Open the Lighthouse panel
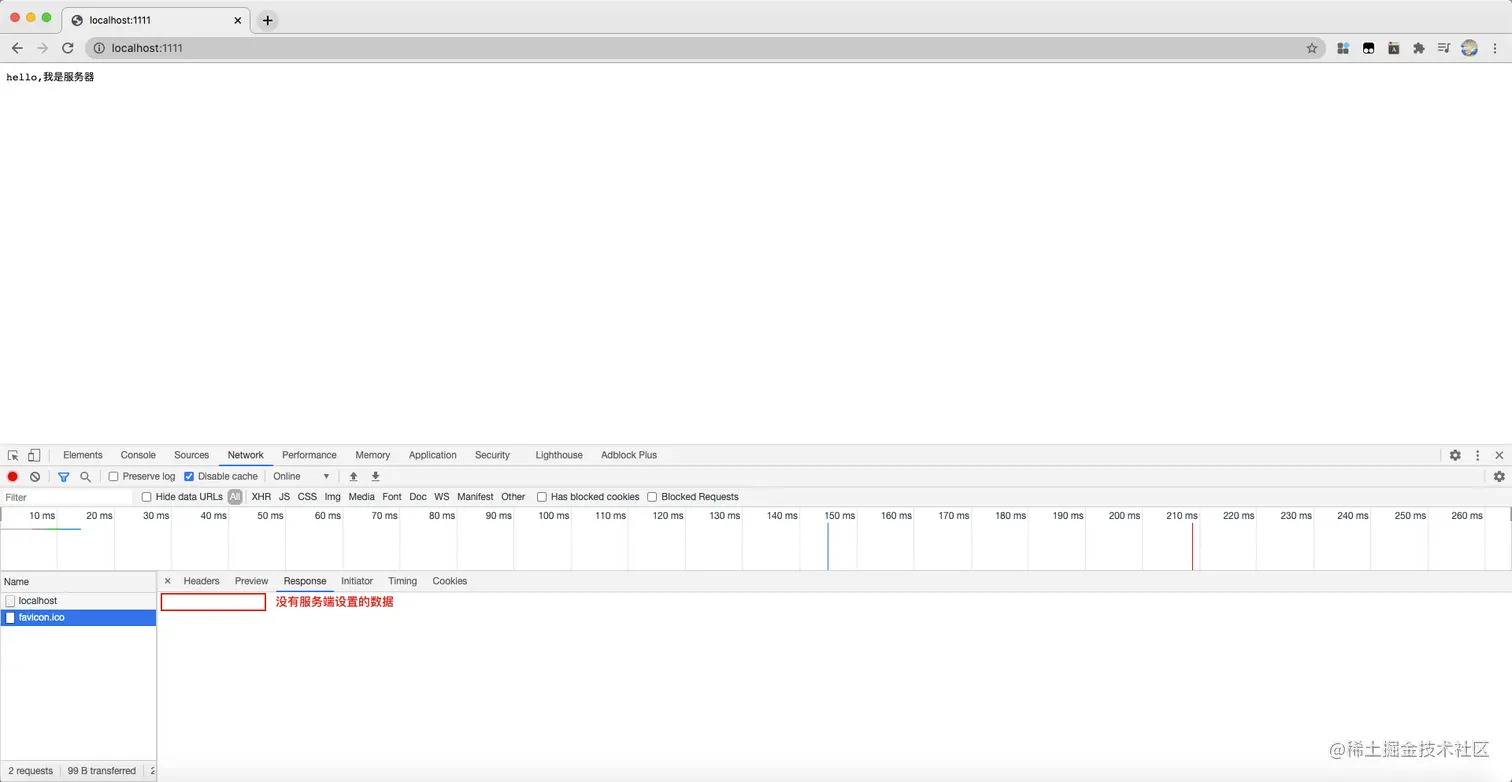 pyautogui.click(x=559, y=455)
